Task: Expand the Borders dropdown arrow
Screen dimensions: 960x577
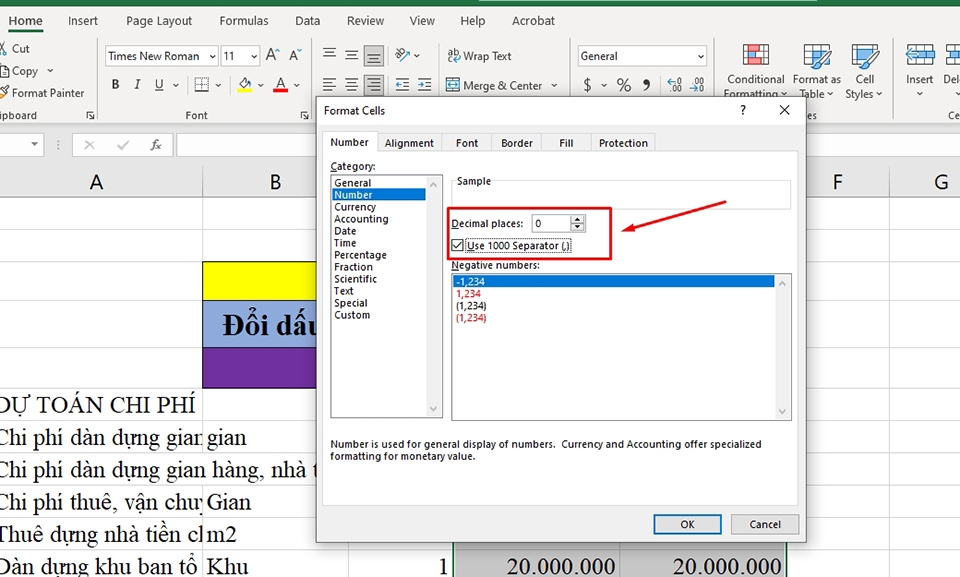Action: tap(217, 85)
